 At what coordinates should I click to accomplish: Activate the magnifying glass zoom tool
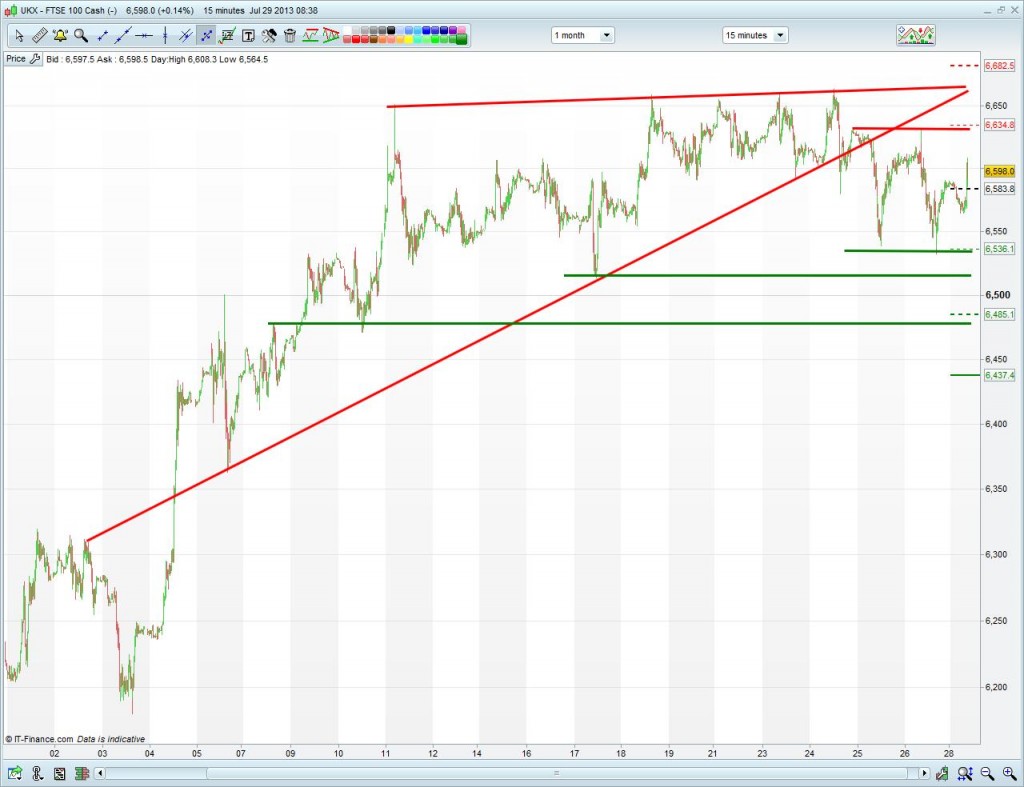81,36
